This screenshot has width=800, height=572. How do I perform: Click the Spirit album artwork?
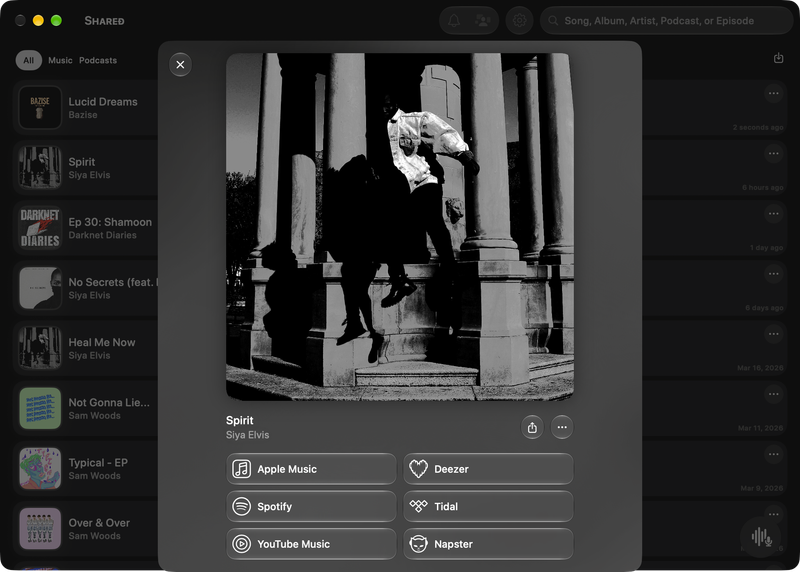[x=399, y=227]
